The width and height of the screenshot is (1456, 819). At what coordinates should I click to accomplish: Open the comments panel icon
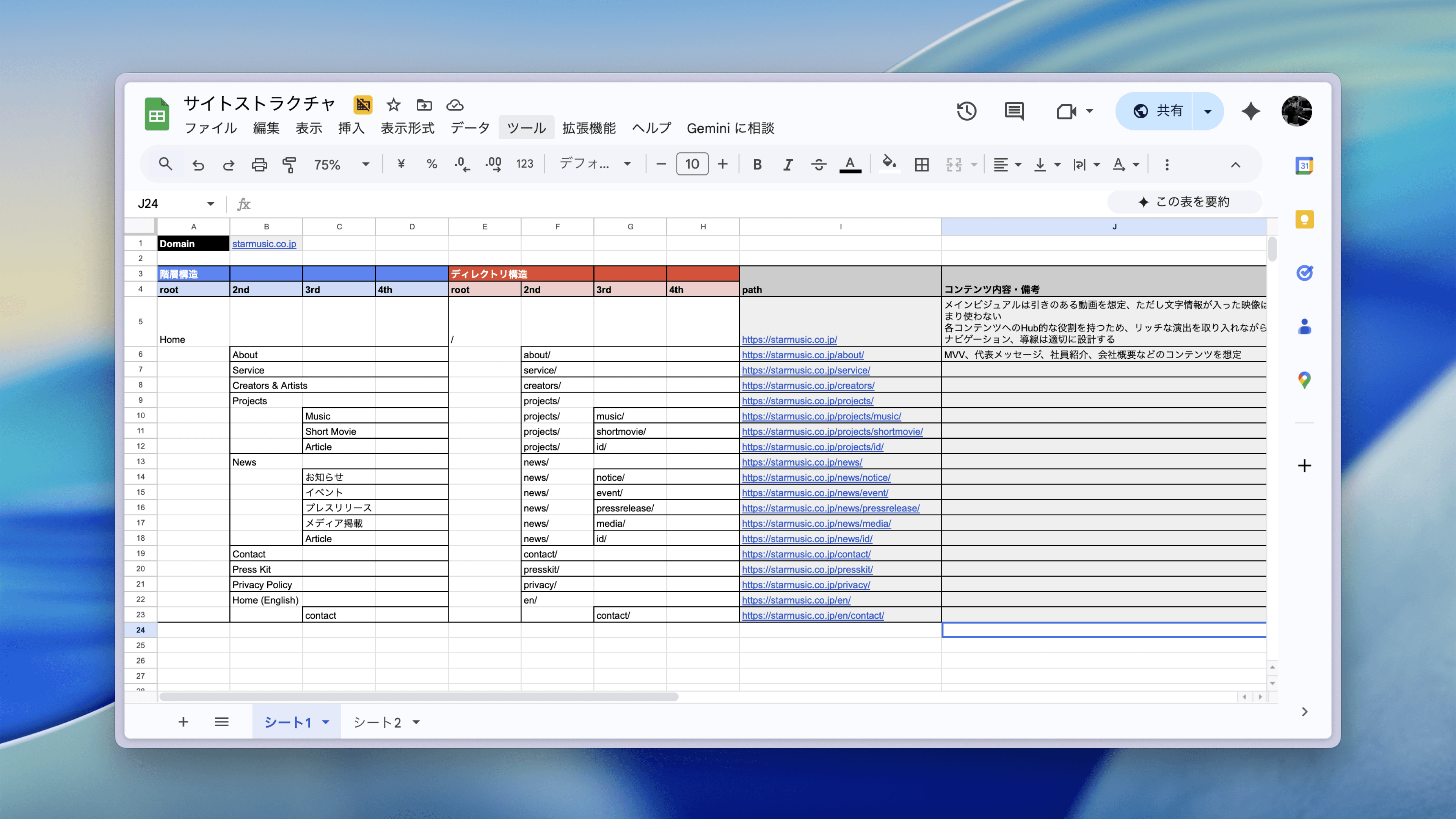(1014, 111)
